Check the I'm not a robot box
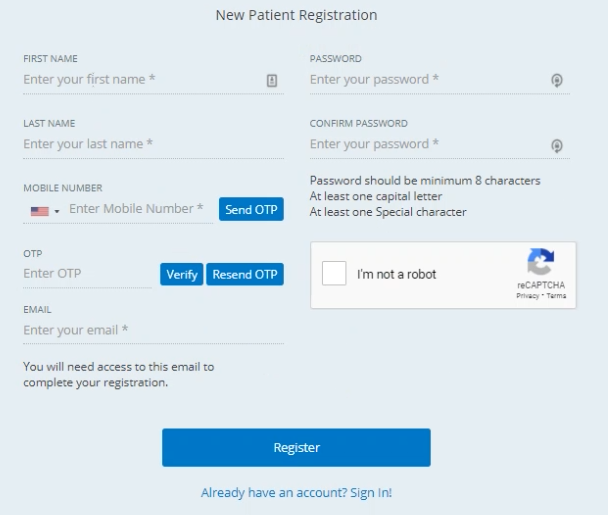The width and height of the screenshot is (608, 515). [x=334, y=273]
